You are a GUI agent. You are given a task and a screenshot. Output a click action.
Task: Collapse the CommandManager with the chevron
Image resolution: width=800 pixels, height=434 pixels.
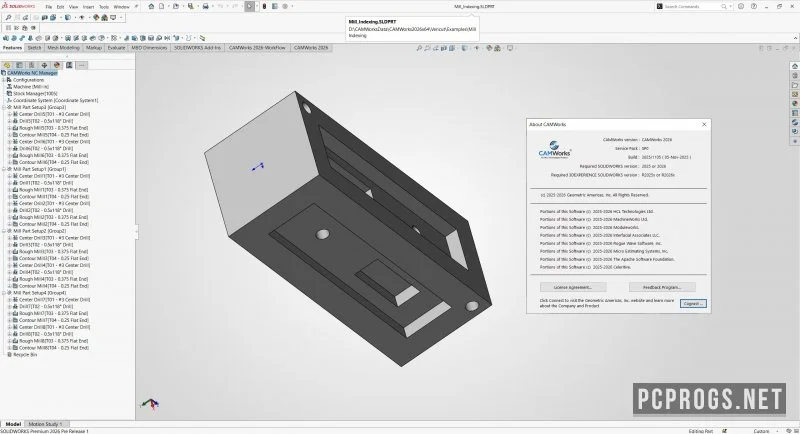click(x=795, y=38)
